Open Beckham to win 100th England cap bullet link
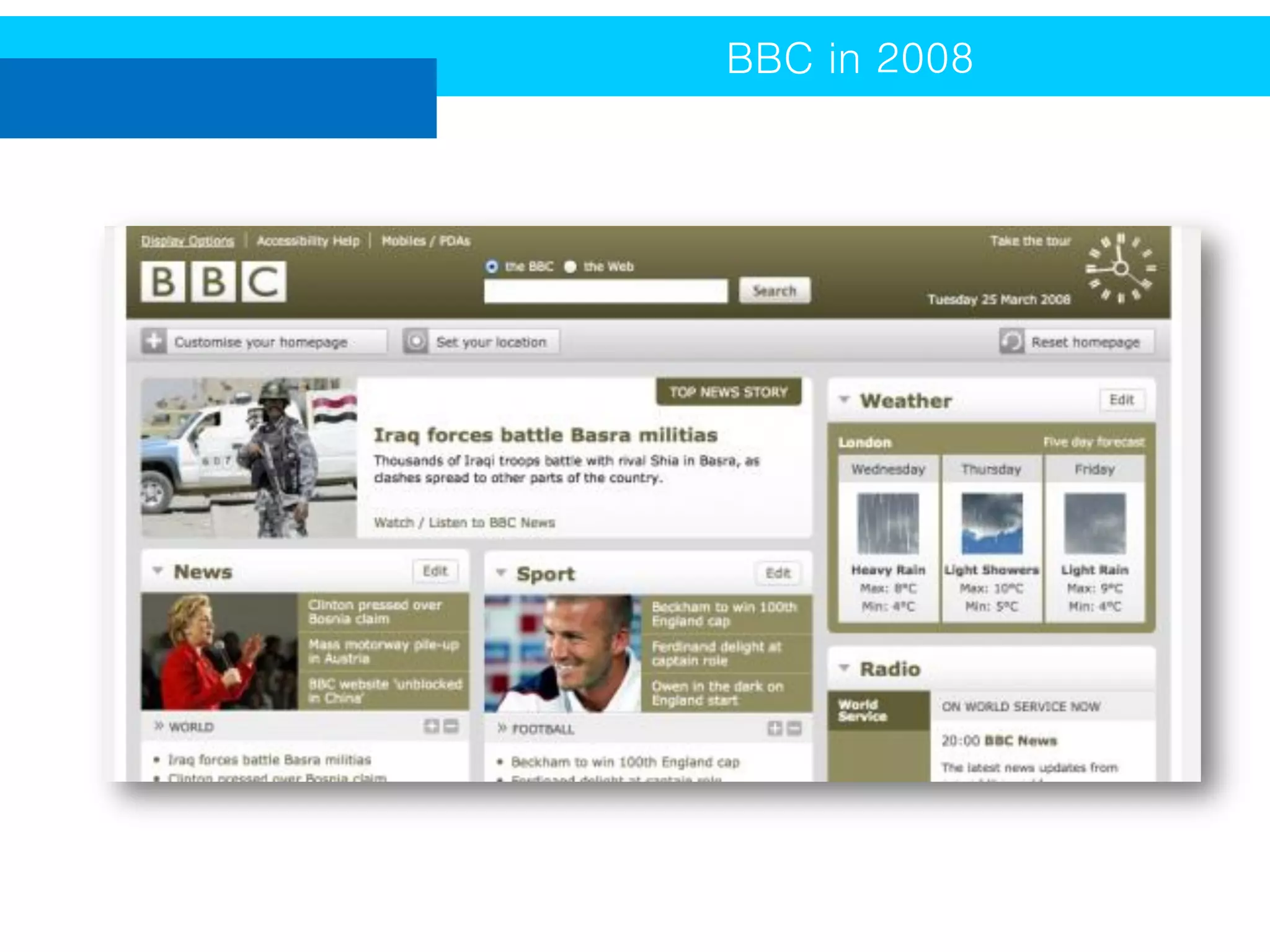This screenshot has height=952, width=1270. click(x=625, y=762)
